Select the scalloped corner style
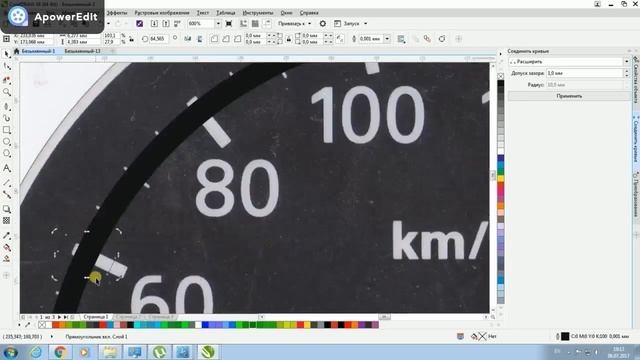 [x=226, y=39]
